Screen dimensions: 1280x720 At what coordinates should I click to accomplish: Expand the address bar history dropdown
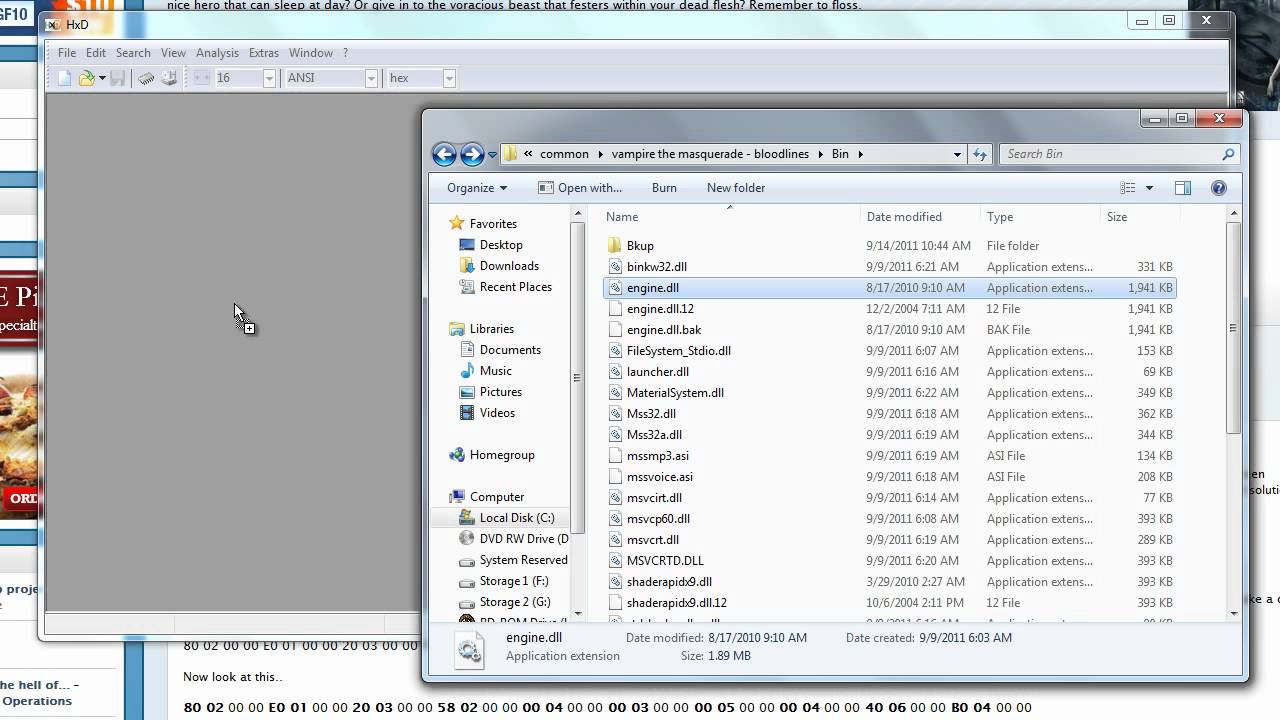pyautogui.click(x=957, y=154)
